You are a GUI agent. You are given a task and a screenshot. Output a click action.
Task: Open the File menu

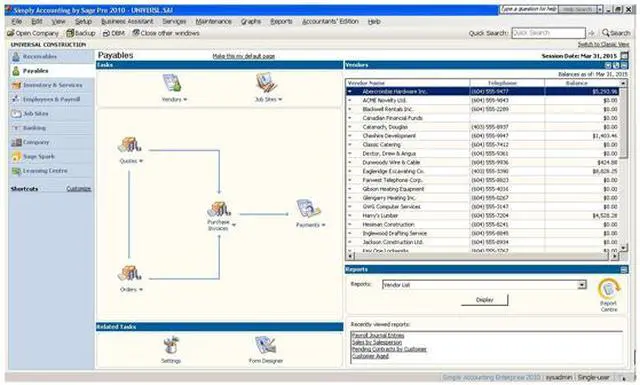(17, 22)
